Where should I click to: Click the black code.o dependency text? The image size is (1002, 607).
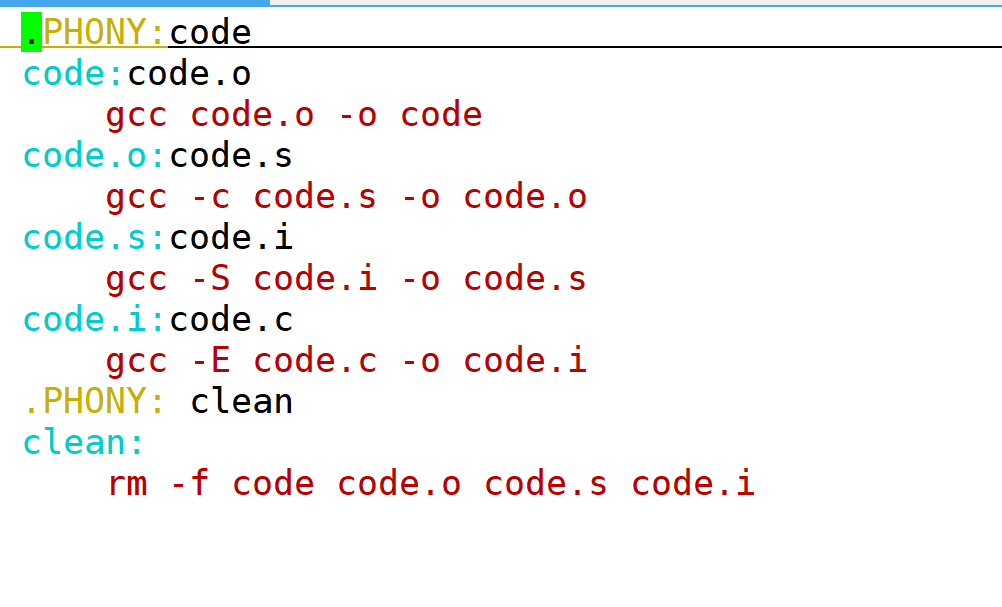click(x=189, y=73)
